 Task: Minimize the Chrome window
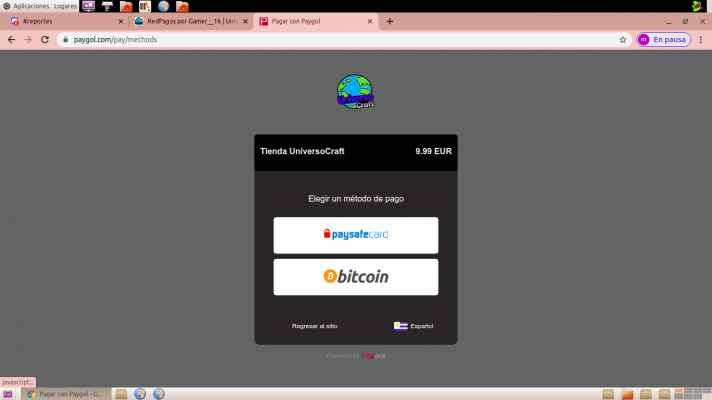668,21
